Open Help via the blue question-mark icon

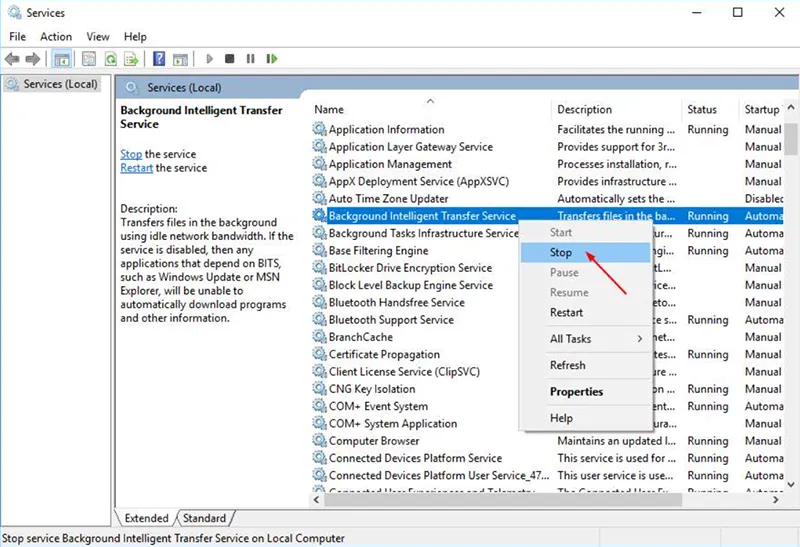[x=158, y=59]
